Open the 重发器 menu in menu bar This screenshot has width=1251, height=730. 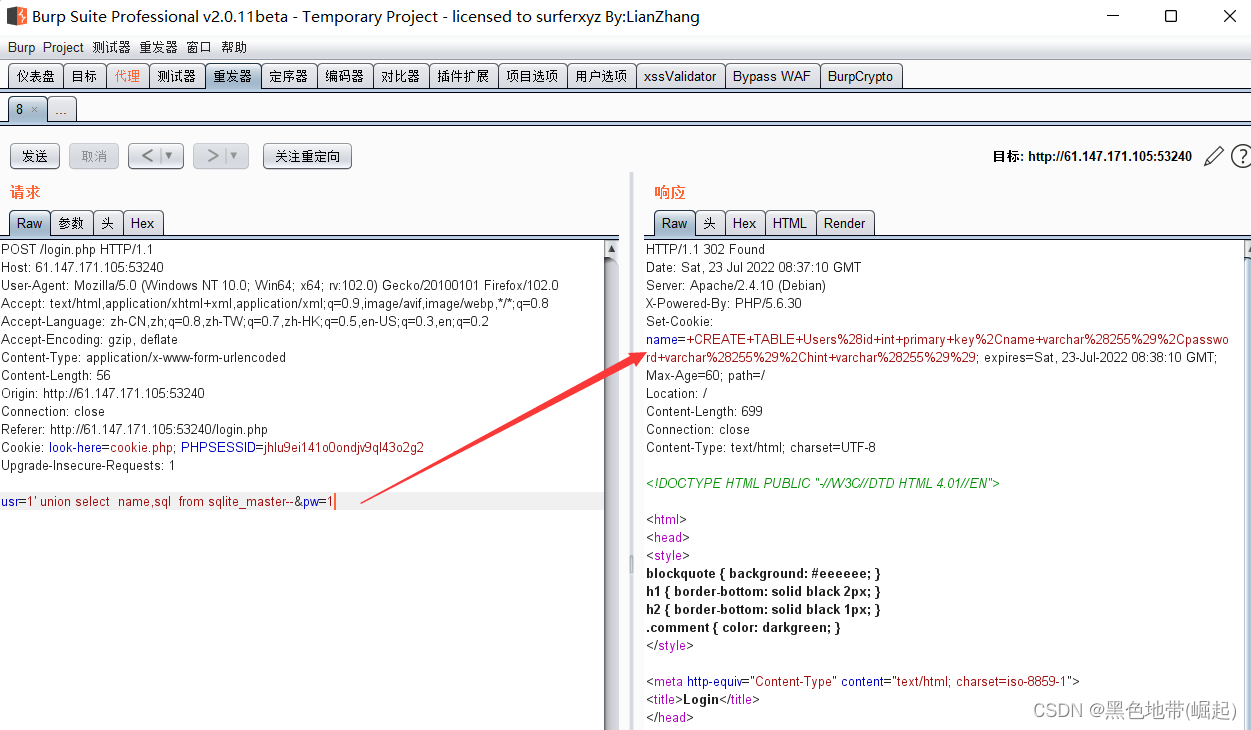pyautogui.click(x=158, y=47)
